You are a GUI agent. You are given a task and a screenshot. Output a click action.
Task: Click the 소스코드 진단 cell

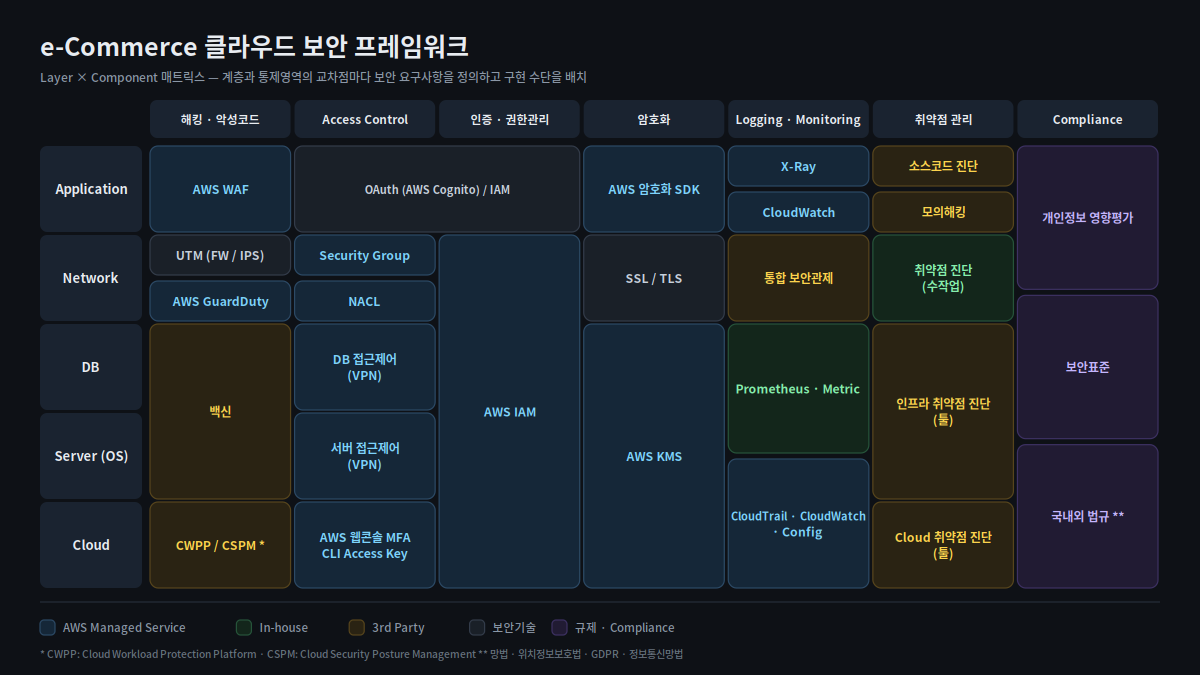click(943, 166)
